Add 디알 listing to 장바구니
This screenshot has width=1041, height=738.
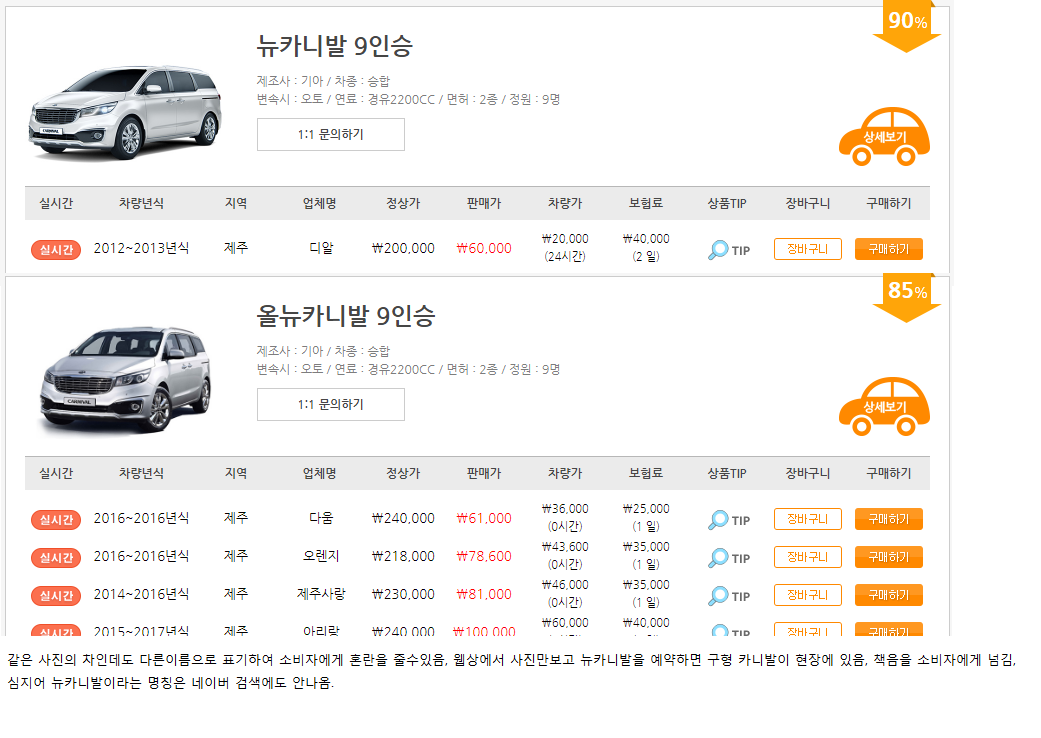click(x=808, y=247)
